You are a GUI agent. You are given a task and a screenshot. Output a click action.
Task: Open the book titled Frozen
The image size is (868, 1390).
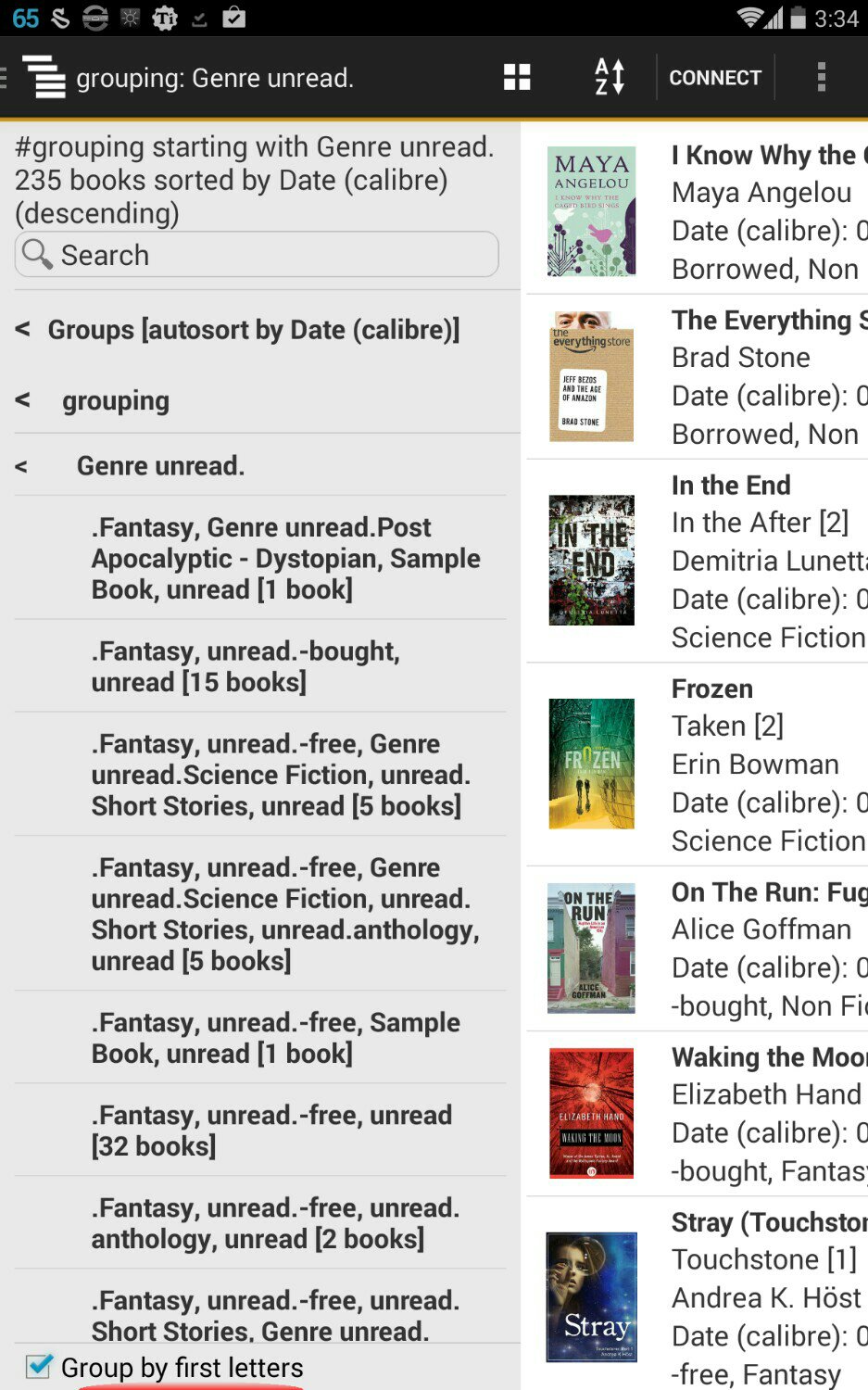coord(712,689)
